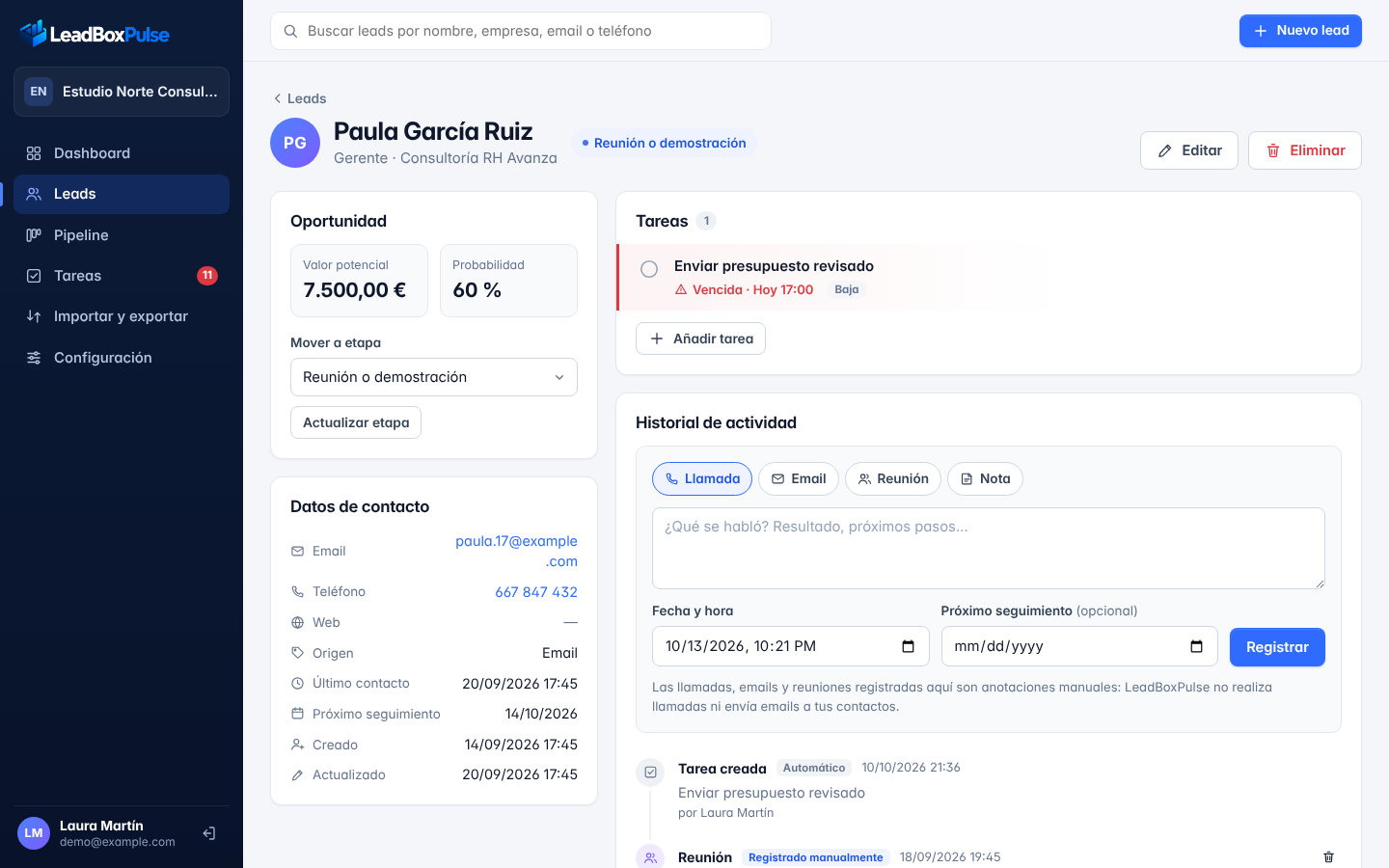
Task: Click the Eliminar button
Action: click(x=1305, y=150)
